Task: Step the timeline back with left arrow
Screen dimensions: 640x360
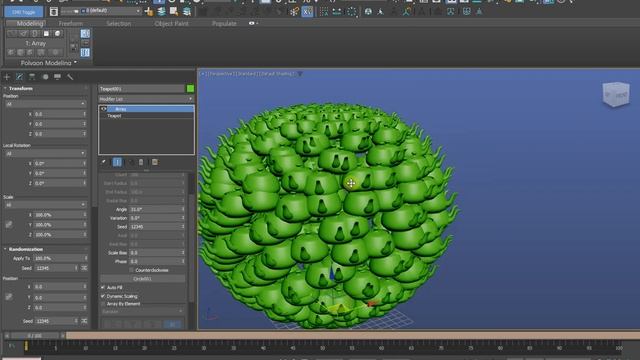Action: coord(7,336)
